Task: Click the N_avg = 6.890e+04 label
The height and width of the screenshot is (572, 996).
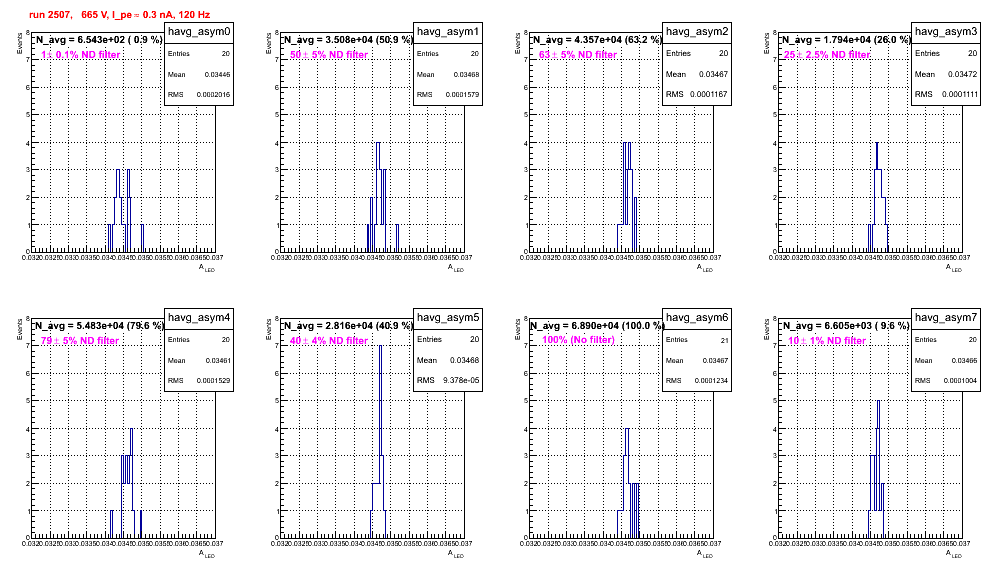Action: 596,325
